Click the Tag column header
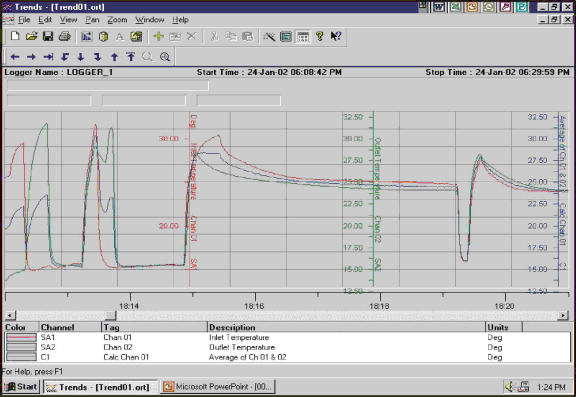 tap(154, 327)
